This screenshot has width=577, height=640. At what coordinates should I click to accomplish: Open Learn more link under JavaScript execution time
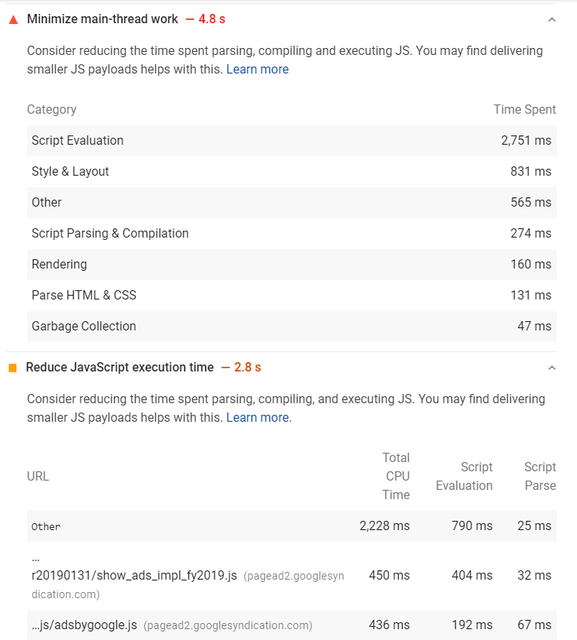(259, 418)
